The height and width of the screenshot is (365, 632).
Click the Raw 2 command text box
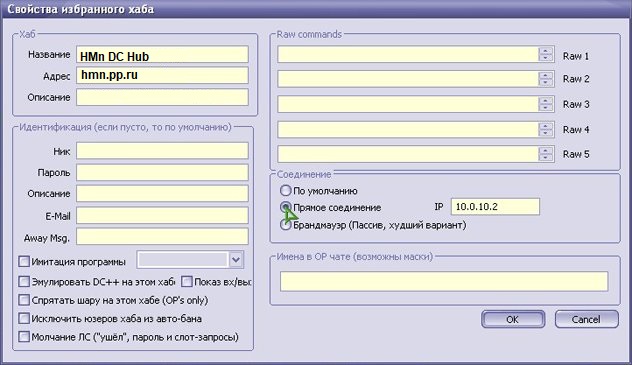(x=408, y=79)
